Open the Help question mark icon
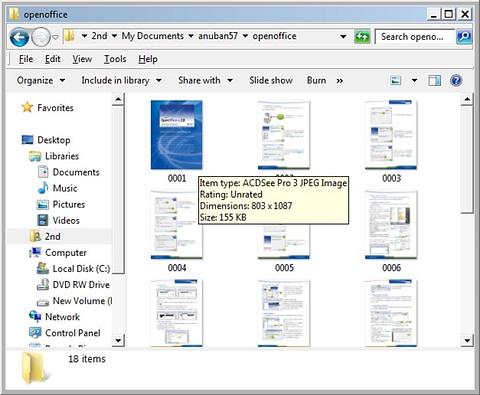This screenshot has height=395, width=480. [456, 80]
